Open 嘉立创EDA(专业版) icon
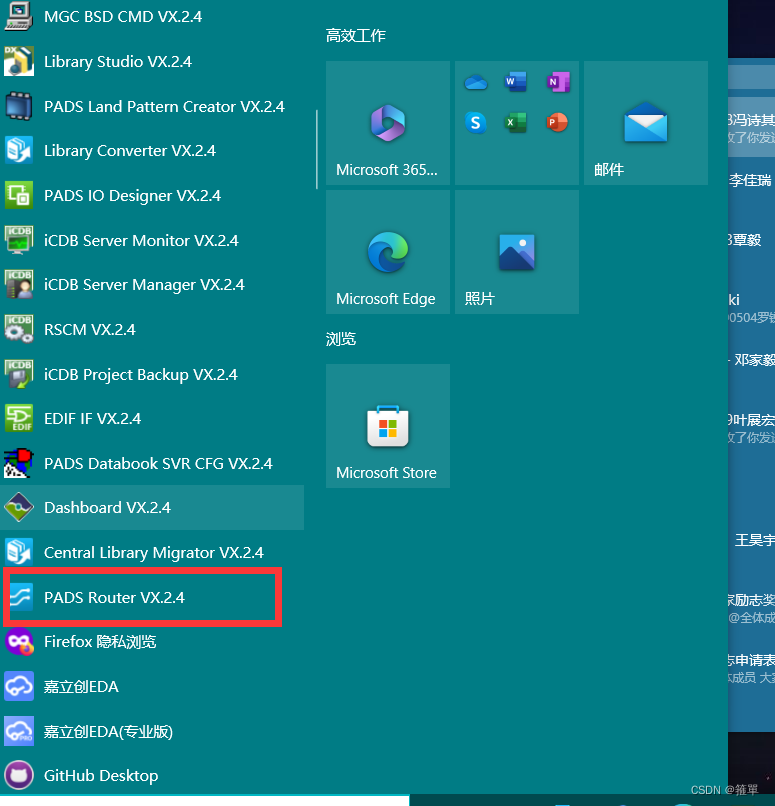The height and width of the screenshot is (806, 775). [x=19, y=731]
